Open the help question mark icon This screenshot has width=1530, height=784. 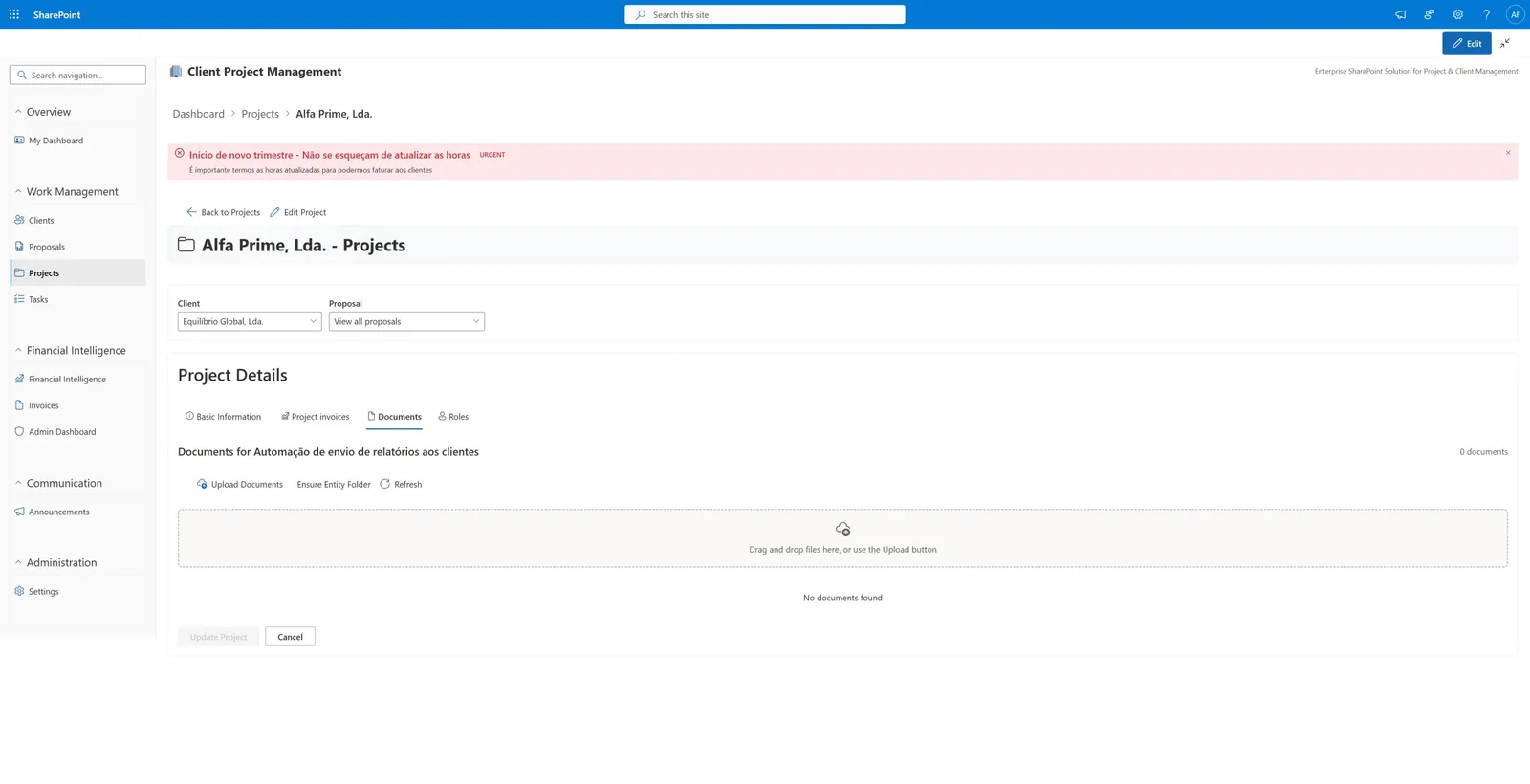tap(1486, 14)
